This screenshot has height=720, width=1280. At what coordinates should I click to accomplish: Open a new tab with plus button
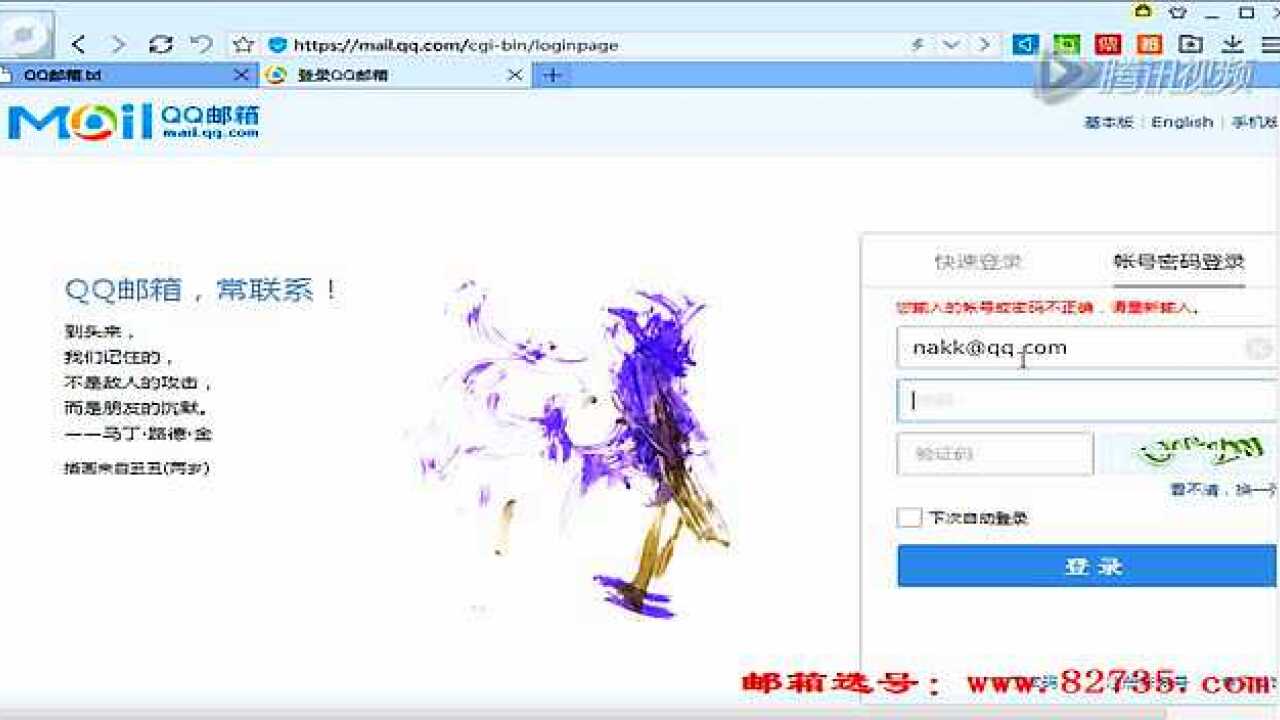point(552,75)
